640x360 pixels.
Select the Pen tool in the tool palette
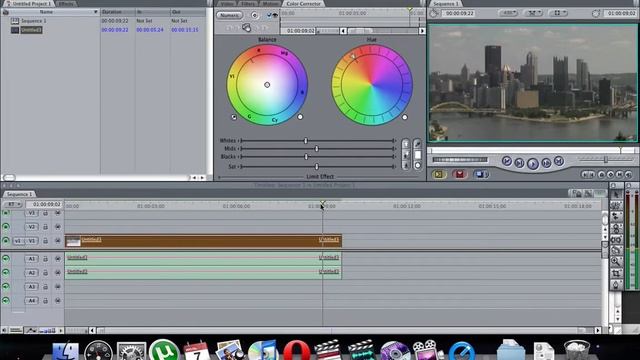(x=616, y=284)
